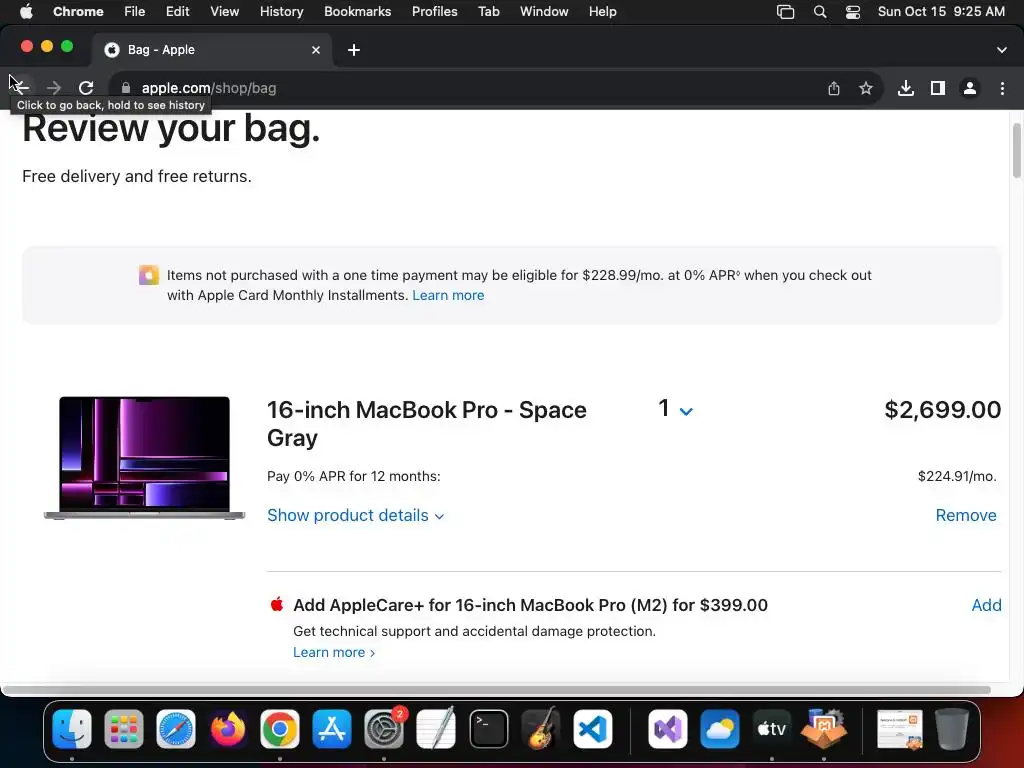Toggle Chrome side panel icon
The width and height of the screenshot is (1024, 768).
coord(938,88)
